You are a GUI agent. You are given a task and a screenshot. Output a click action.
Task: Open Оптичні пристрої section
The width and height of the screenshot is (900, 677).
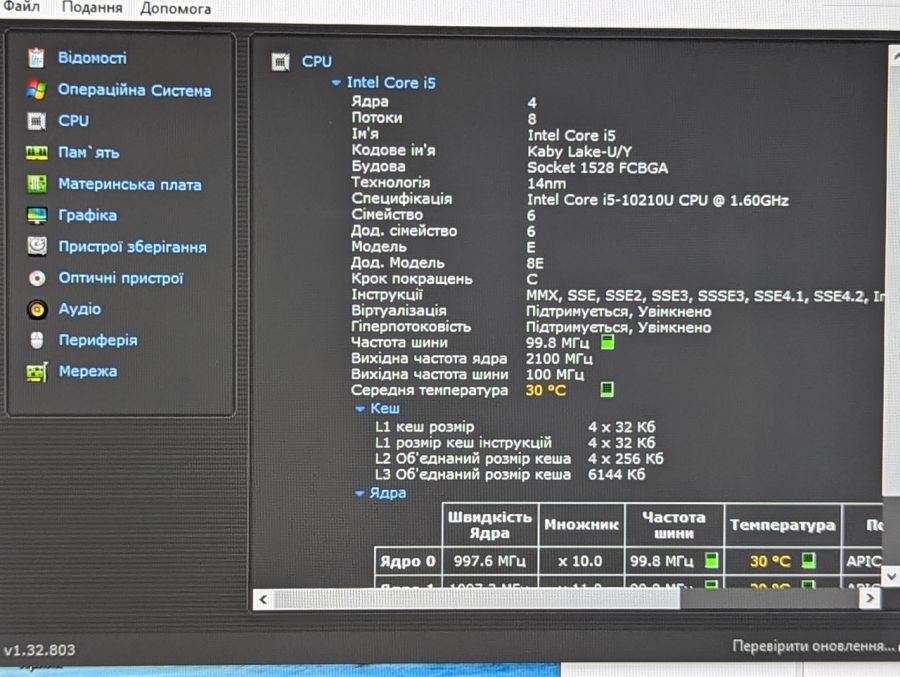[121, 278]
